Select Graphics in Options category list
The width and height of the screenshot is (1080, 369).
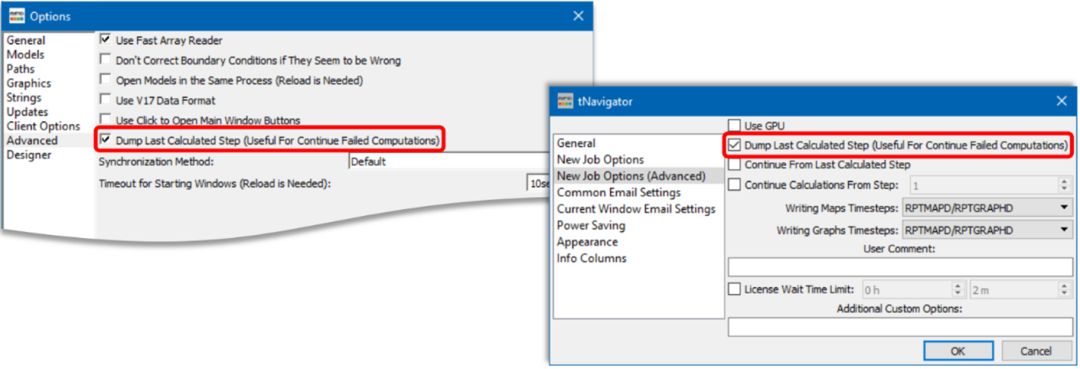29,83
